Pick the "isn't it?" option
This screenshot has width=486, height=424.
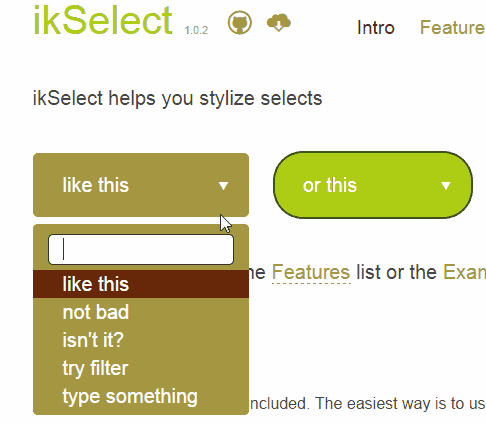(141, 340)
